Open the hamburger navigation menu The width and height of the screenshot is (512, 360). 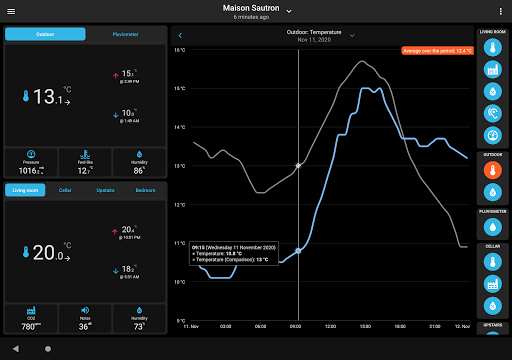pyautogui.click(x=11, y=12)
